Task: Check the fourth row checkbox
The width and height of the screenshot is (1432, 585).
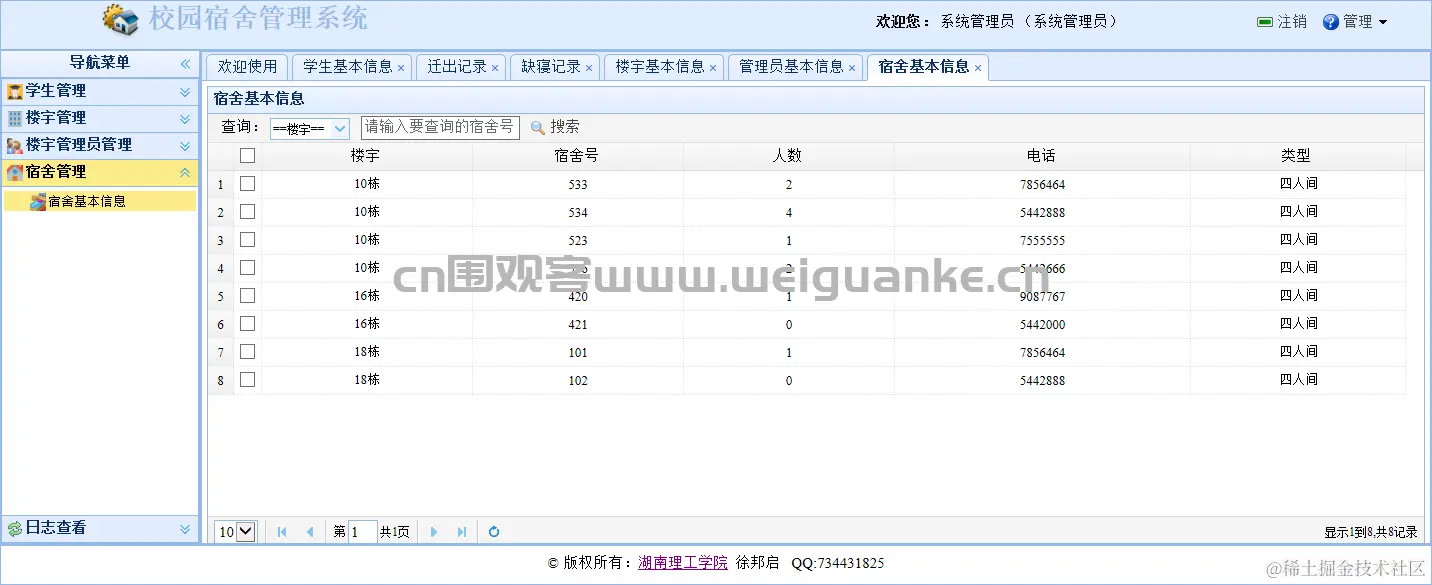Action: [248, 267]
